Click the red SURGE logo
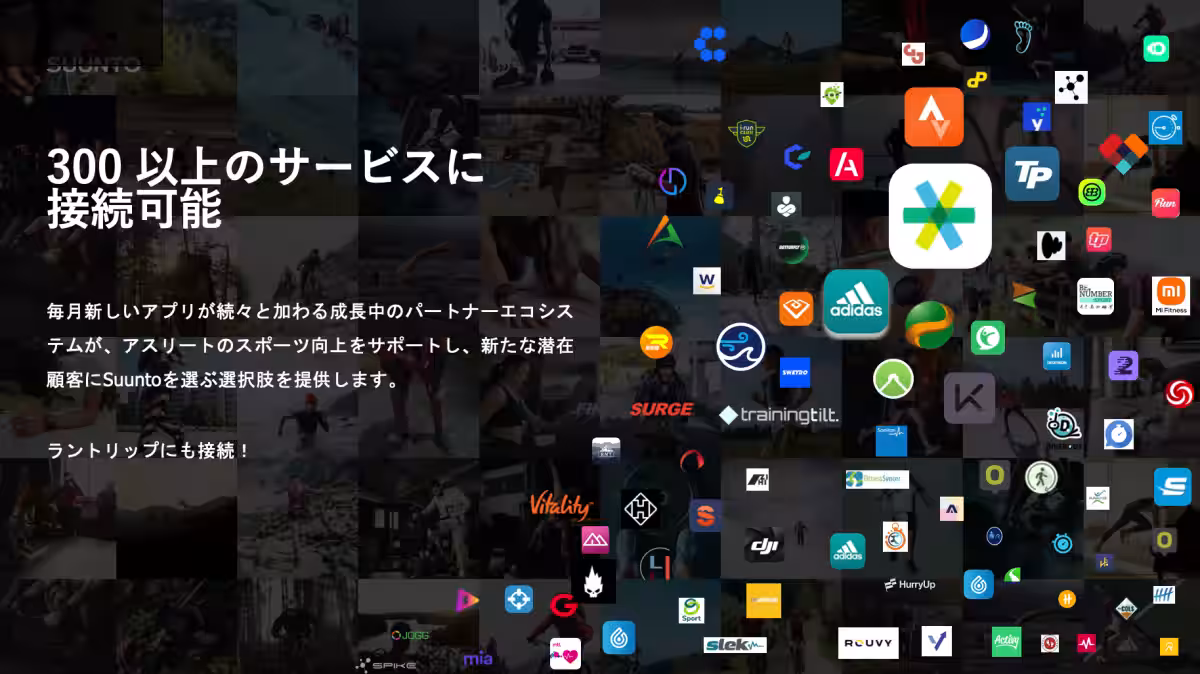 (x=661, y=409)
